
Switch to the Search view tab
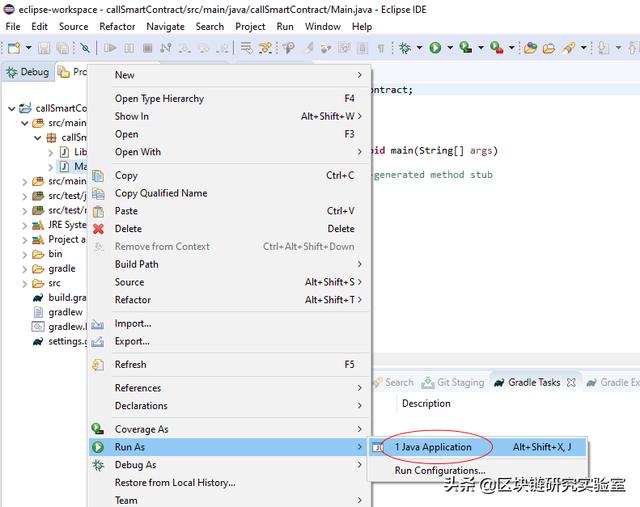pos(393,382)
